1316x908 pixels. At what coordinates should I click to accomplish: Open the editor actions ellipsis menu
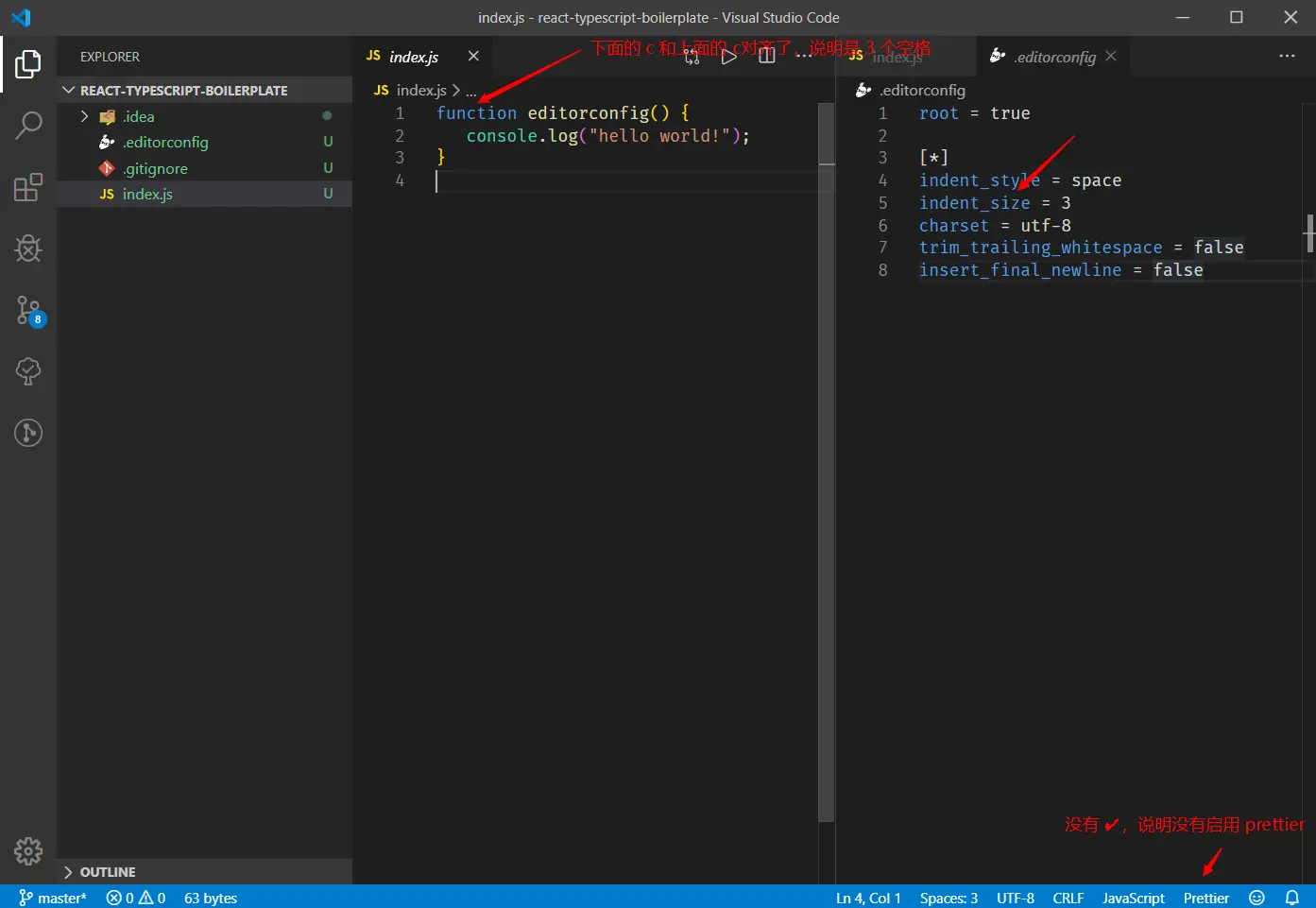click(1287, 56)
